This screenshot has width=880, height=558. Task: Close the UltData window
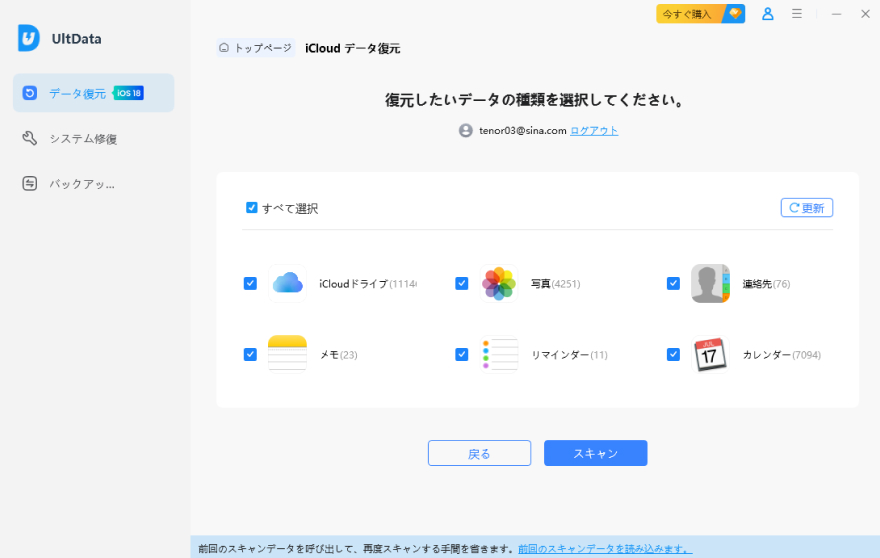click(x=865, y=14)
